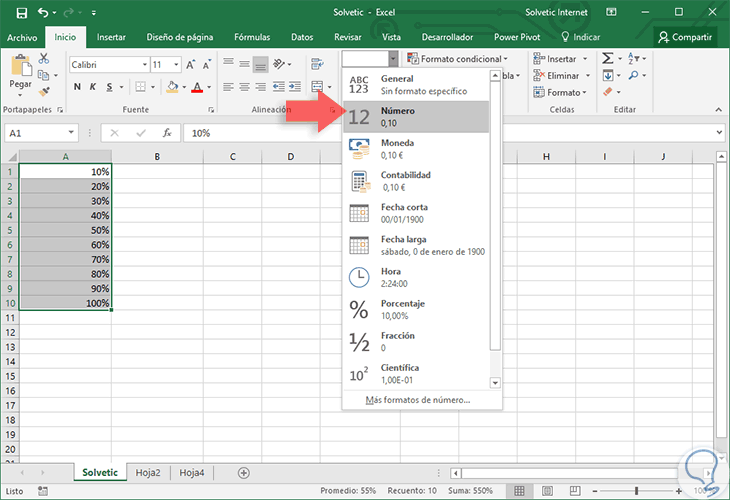The image size is (730, 500).
Task: Add a new sheet with plus icon
Action: pyautogui.click(x=243, y=472)
